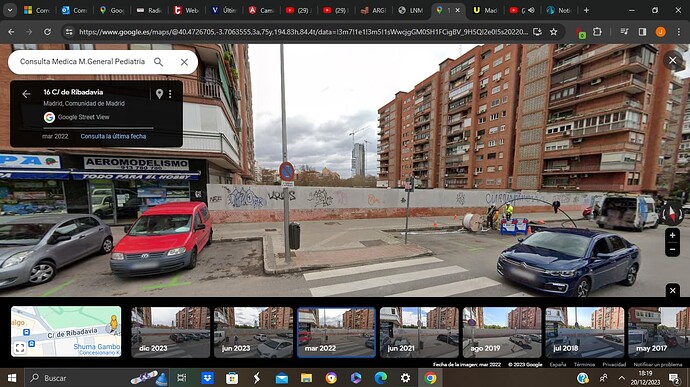The width and height of the screenshot is (690, 387).
Task: Clear the Maps search box text
Action: point(184,62)
